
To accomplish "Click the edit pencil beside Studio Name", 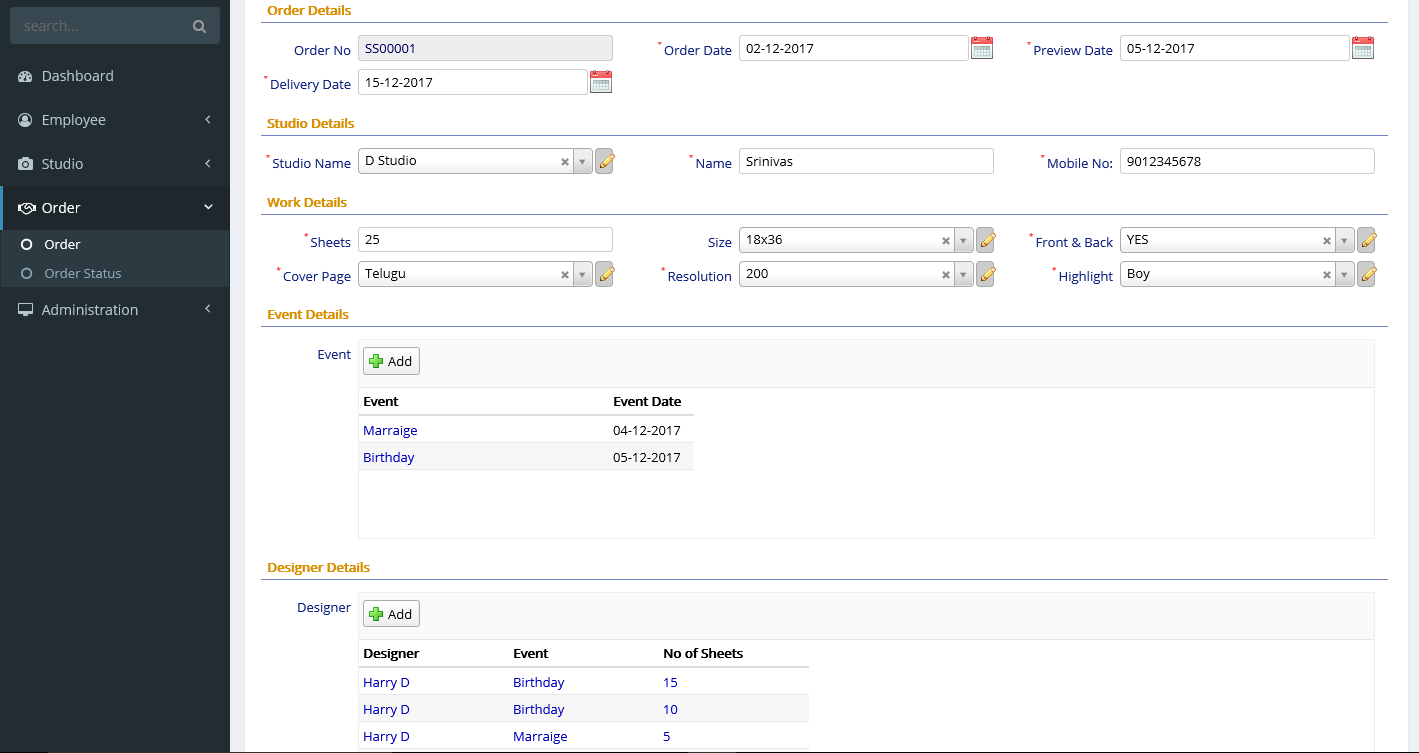I will point(604,161).
